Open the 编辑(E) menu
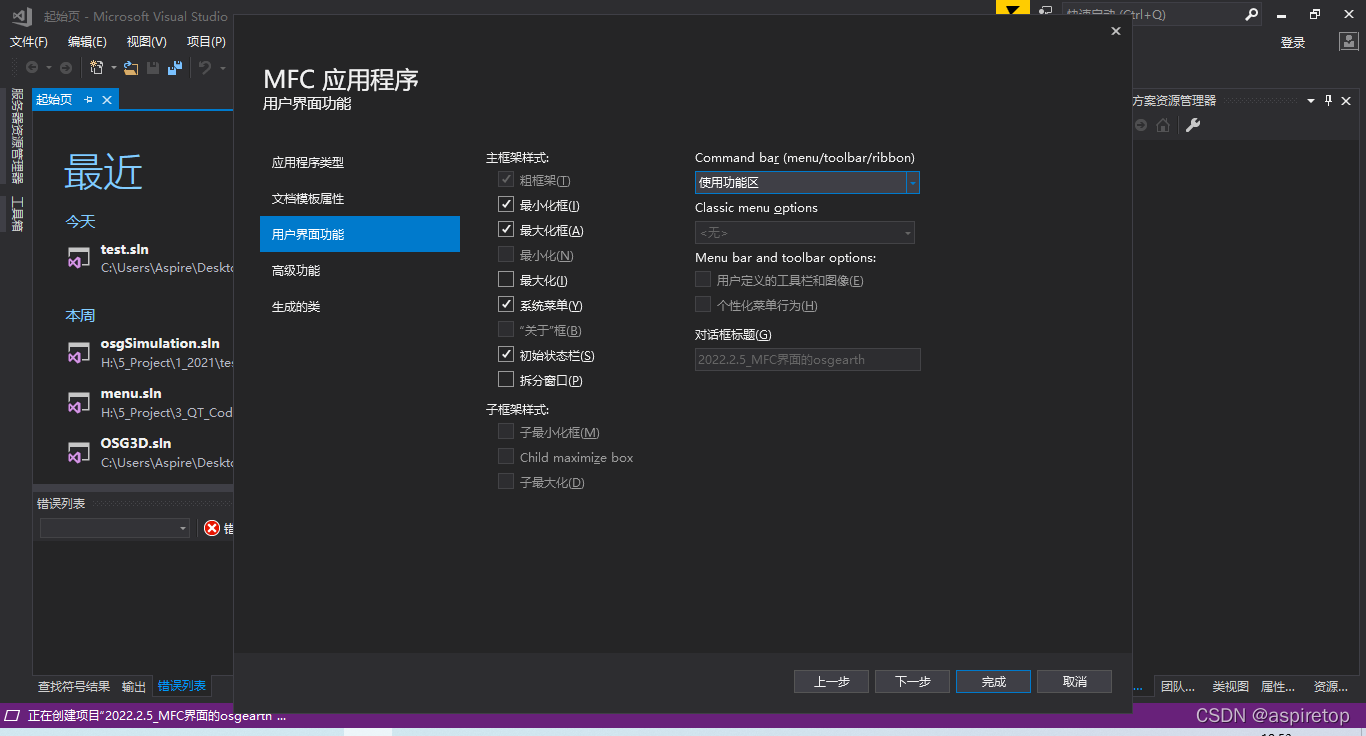This screenshot has width=1366, height=736. tap(87, 41)
